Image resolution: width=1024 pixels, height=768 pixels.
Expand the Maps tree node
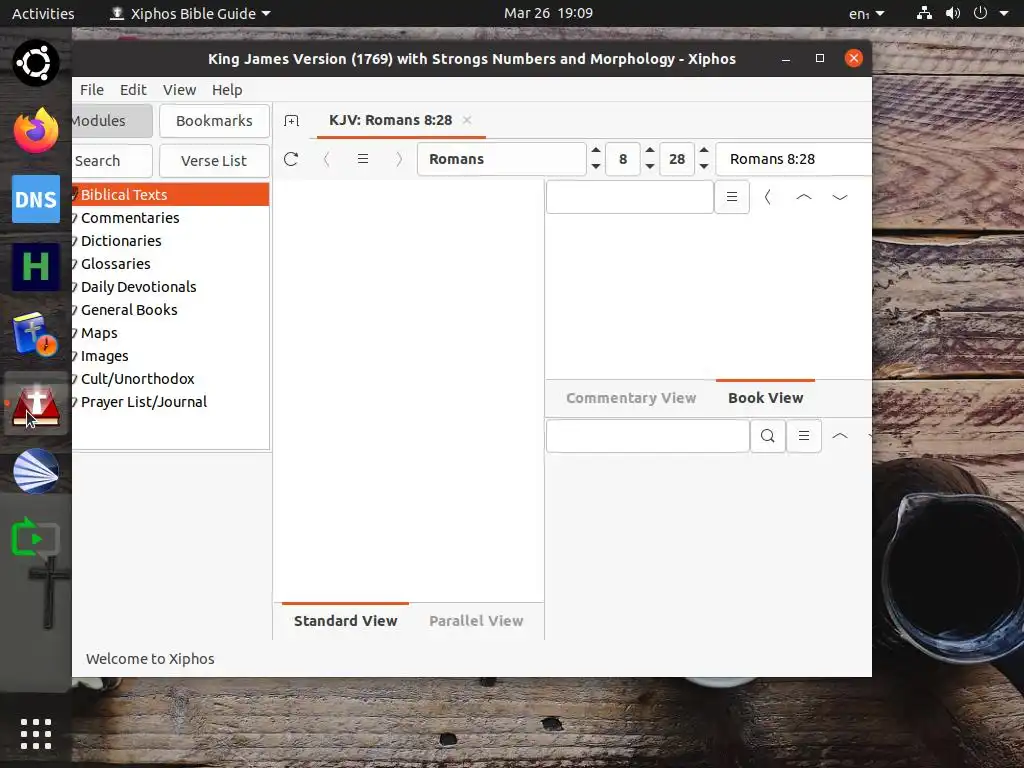point(74,333)
